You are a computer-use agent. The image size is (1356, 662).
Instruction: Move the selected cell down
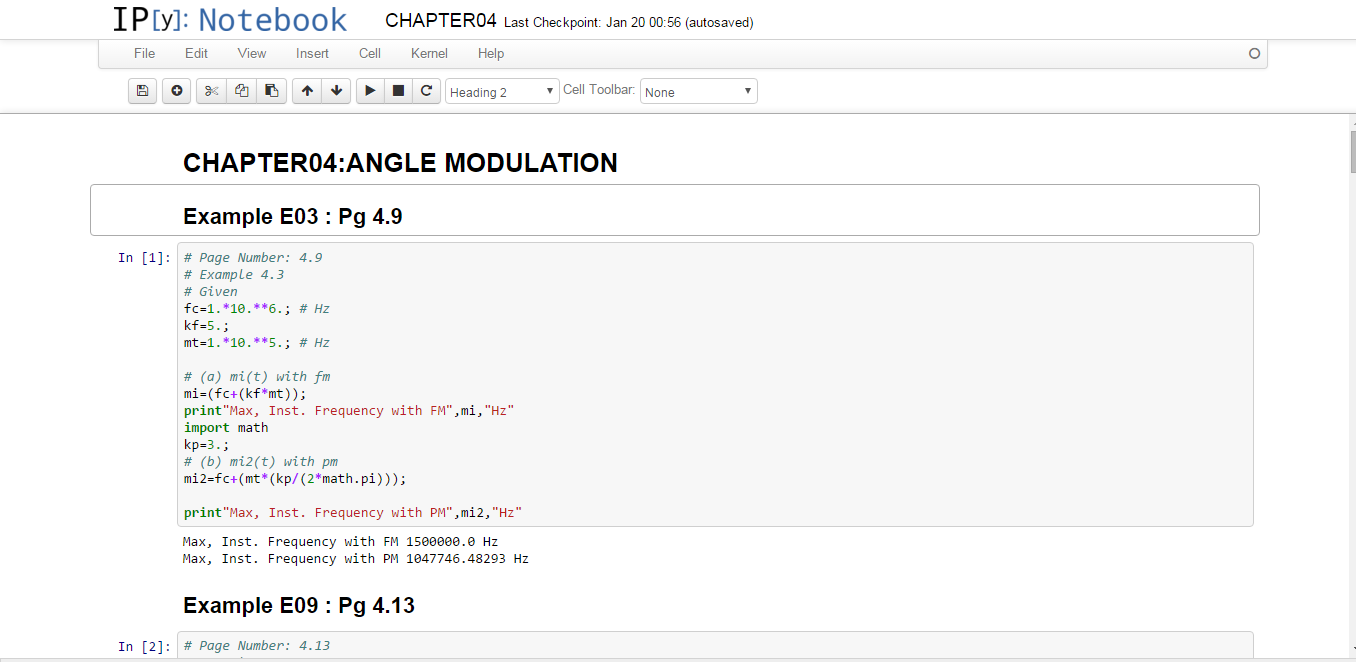[337, 91]
